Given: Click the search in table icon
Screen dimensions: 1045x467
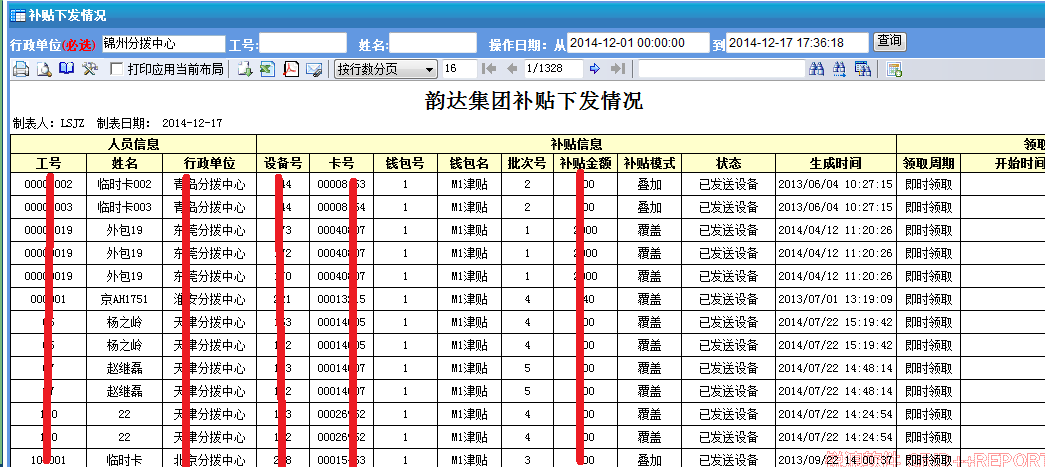Looking at the screenshot, I should point(862,69).
